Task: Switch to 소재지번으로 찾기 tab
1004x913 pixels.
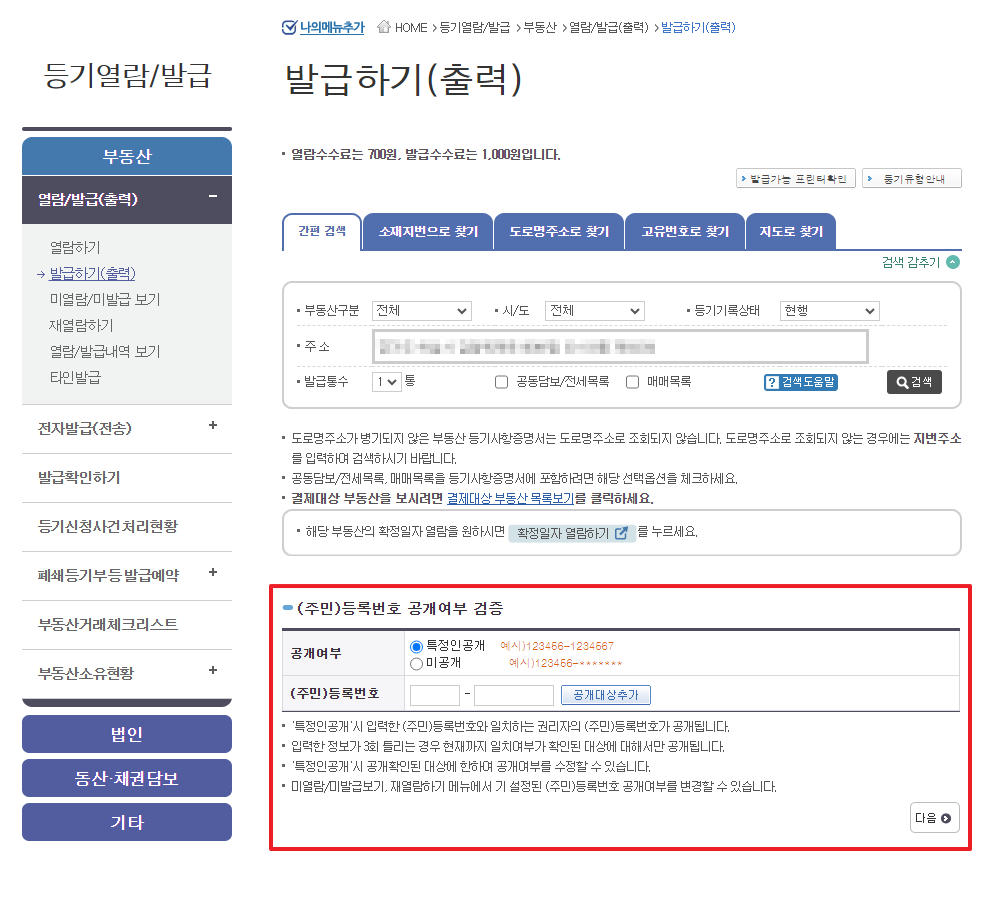Action: click(x=428, y=231)
